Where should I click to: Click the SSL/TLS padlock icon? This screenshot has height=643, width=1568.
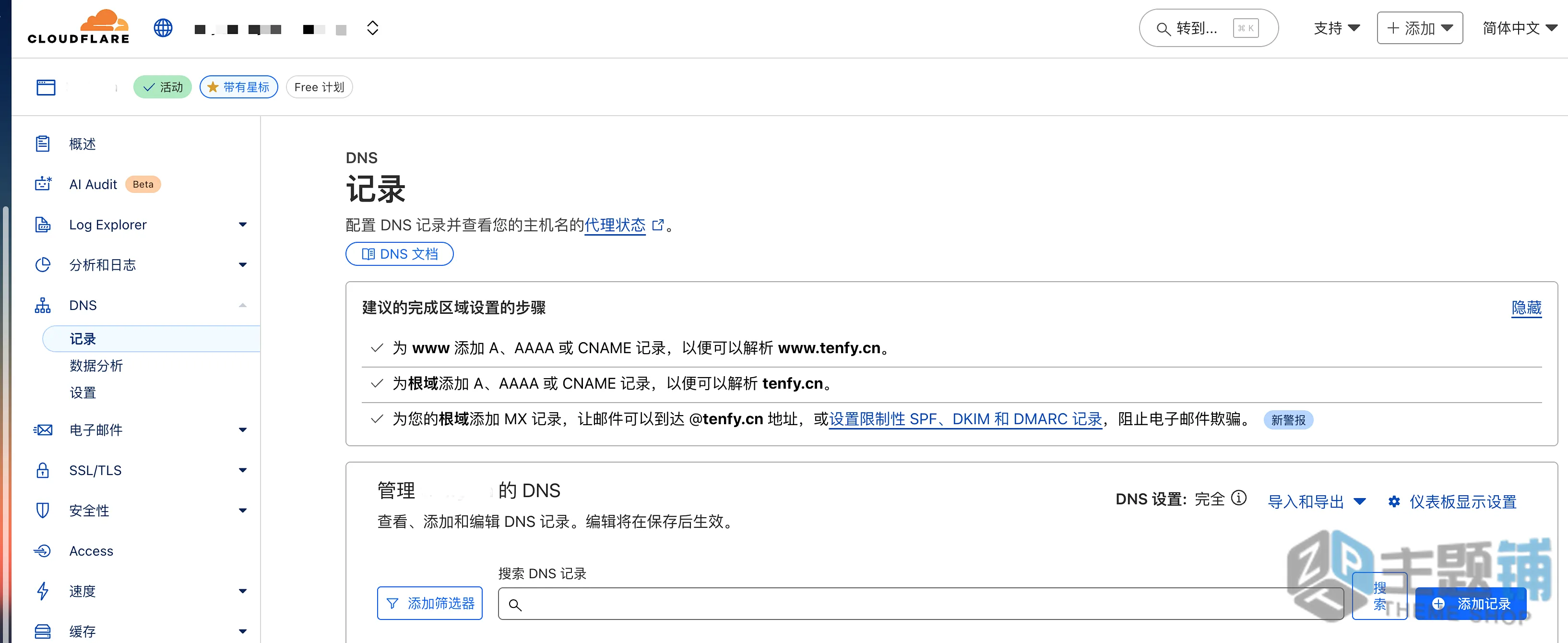tap(43, 470)
